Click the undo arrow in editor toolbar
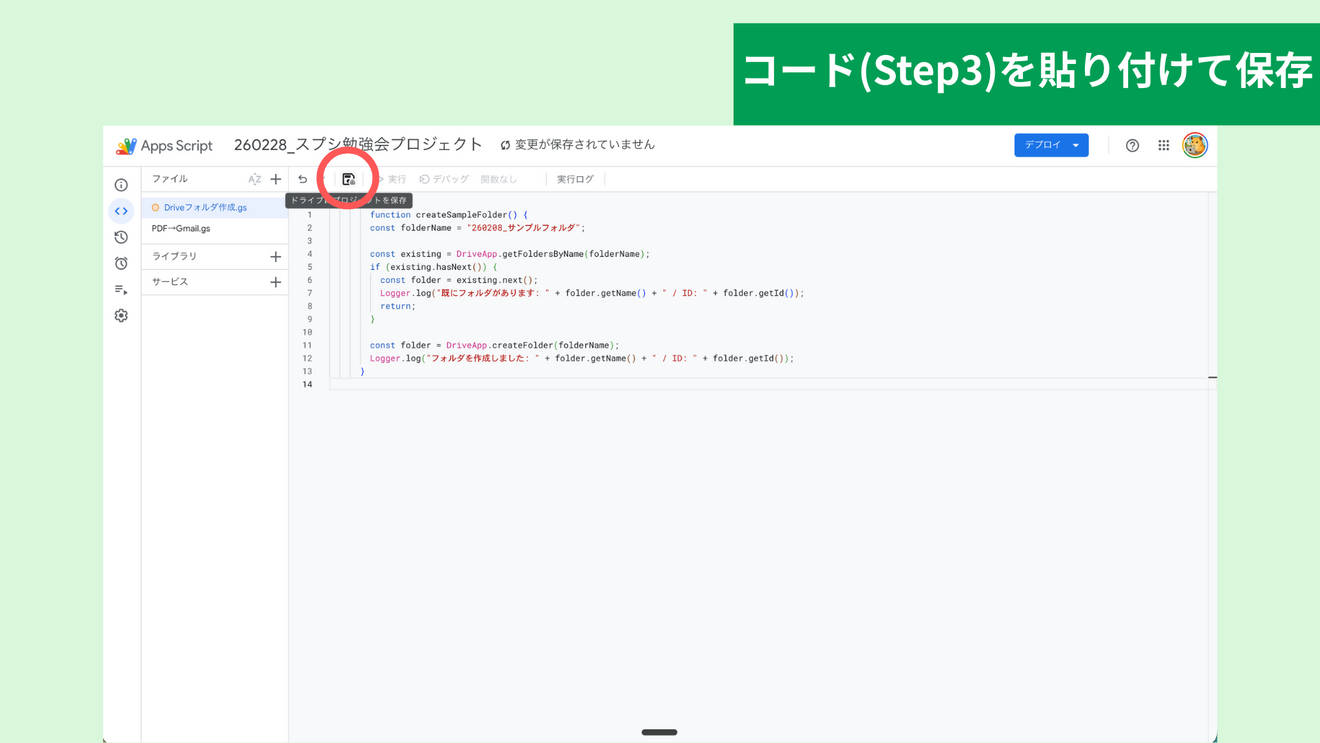The height and width of the screenshot is (743, 1320). pos(303,179)
